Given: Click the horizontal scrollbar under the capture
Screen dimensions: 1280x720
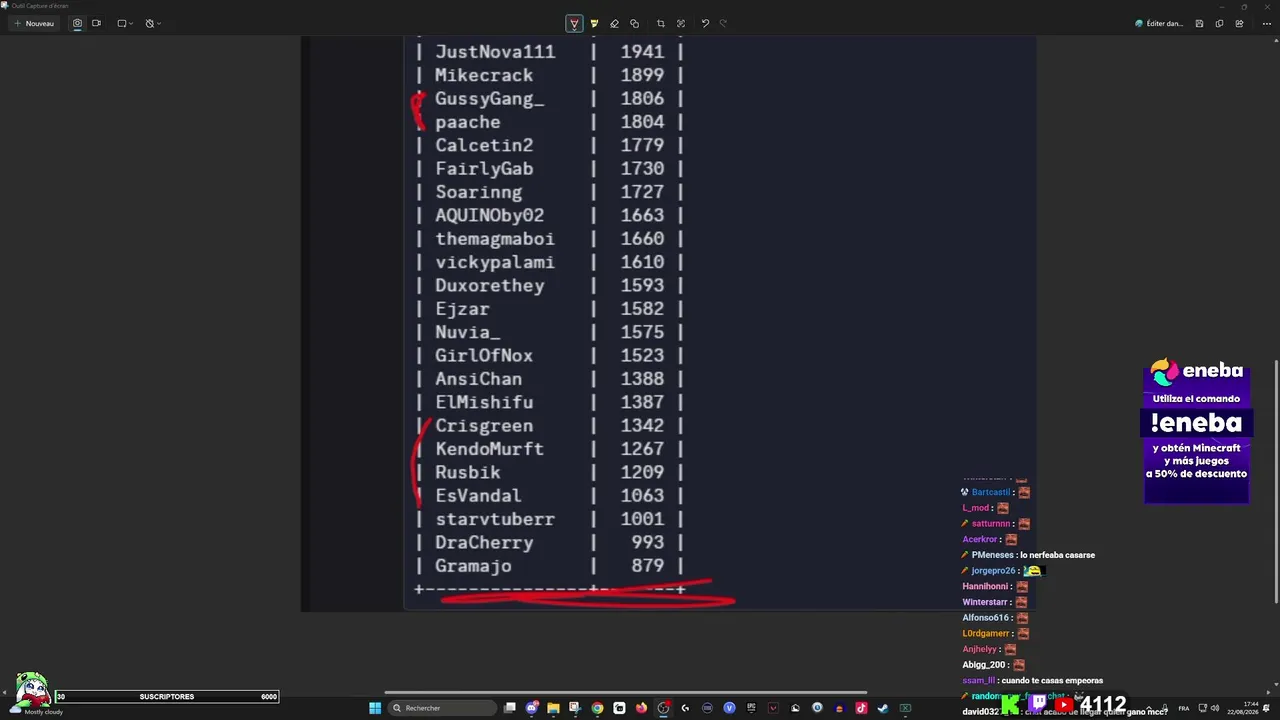Looking at the screenshot, I should pos(626,692).
